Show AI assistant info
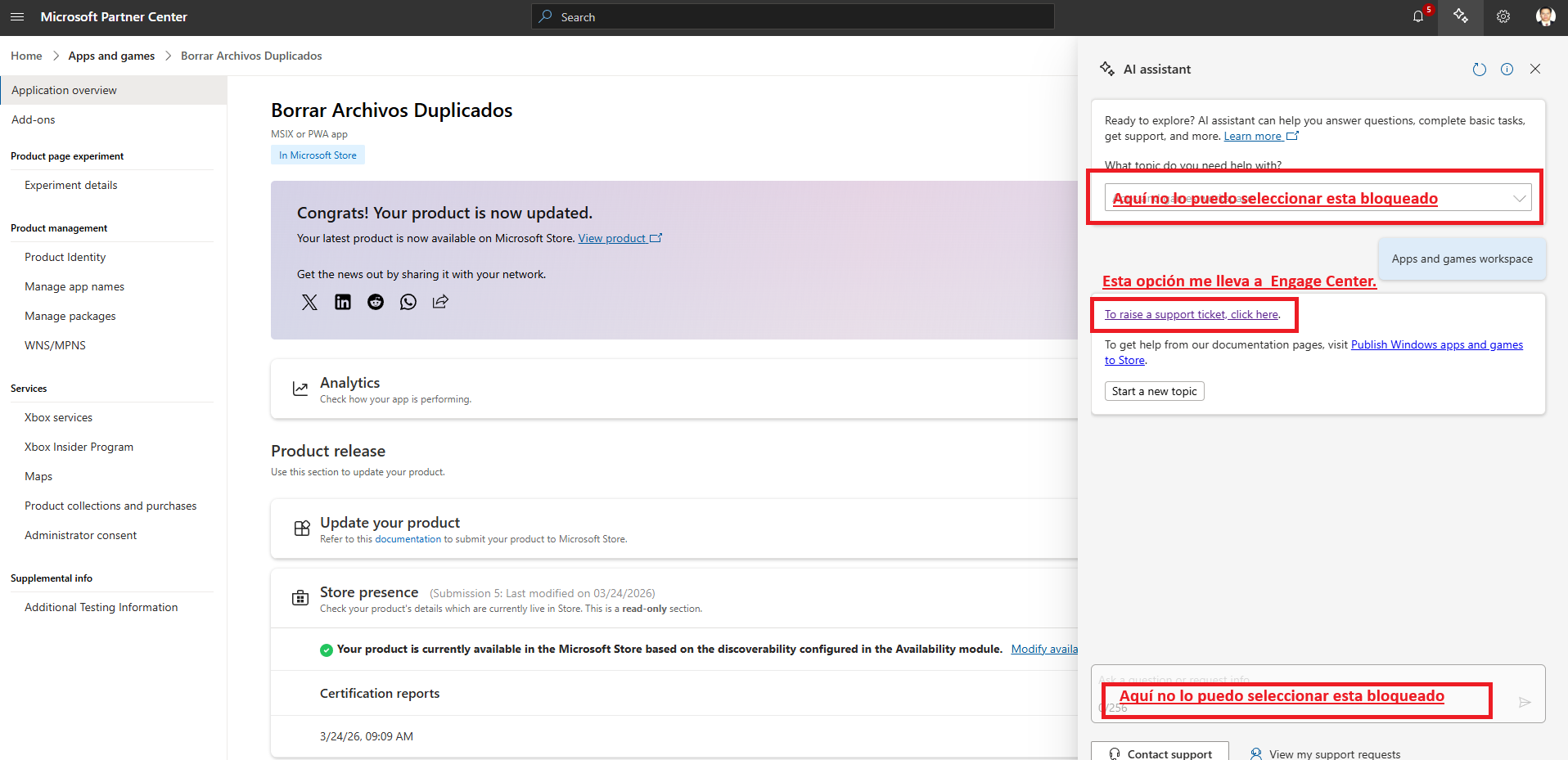 point(1507,70)
